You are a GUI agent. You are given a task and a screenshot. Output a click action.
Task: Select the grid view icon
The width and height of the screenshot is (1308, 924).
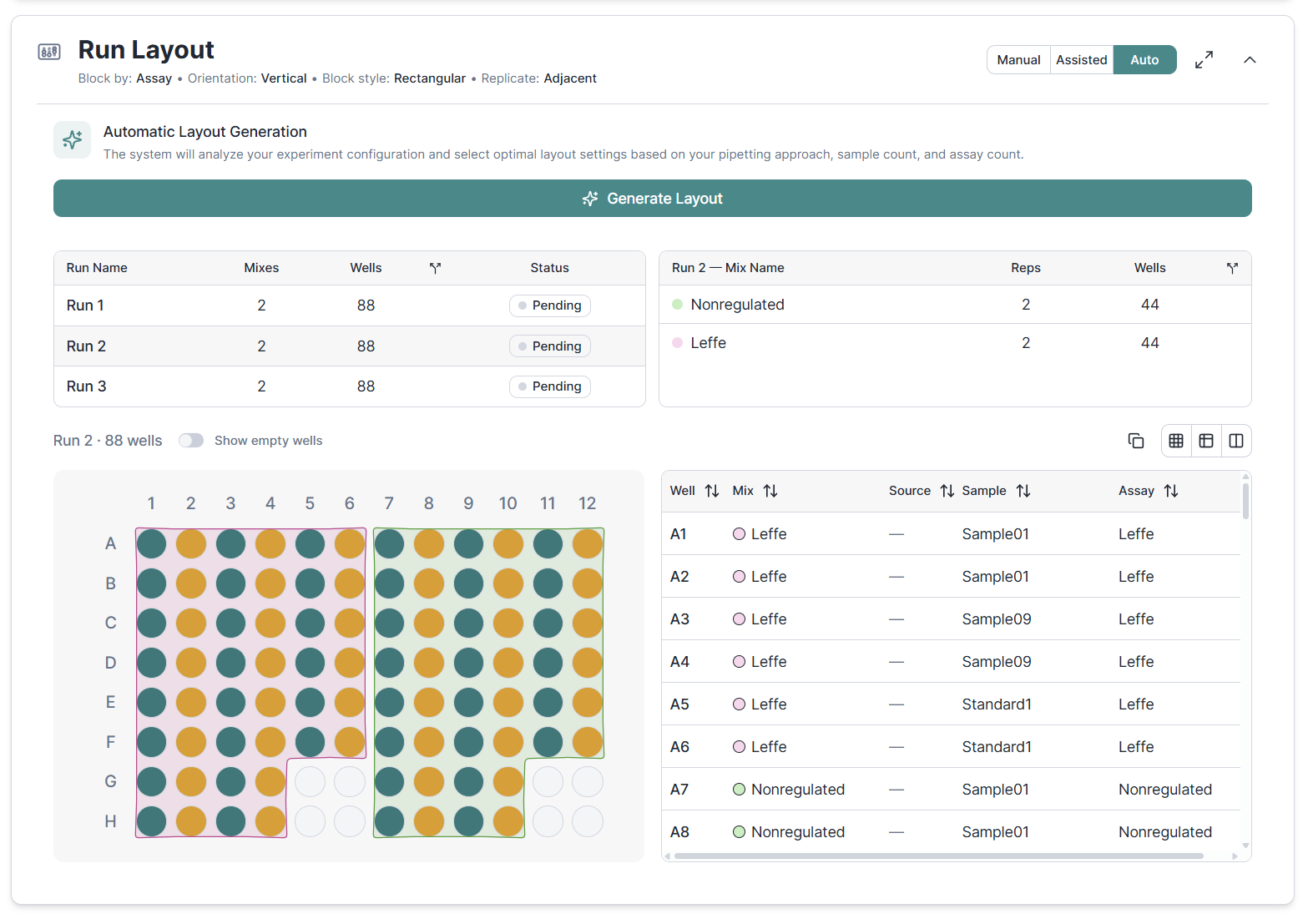pos(1176,441)
